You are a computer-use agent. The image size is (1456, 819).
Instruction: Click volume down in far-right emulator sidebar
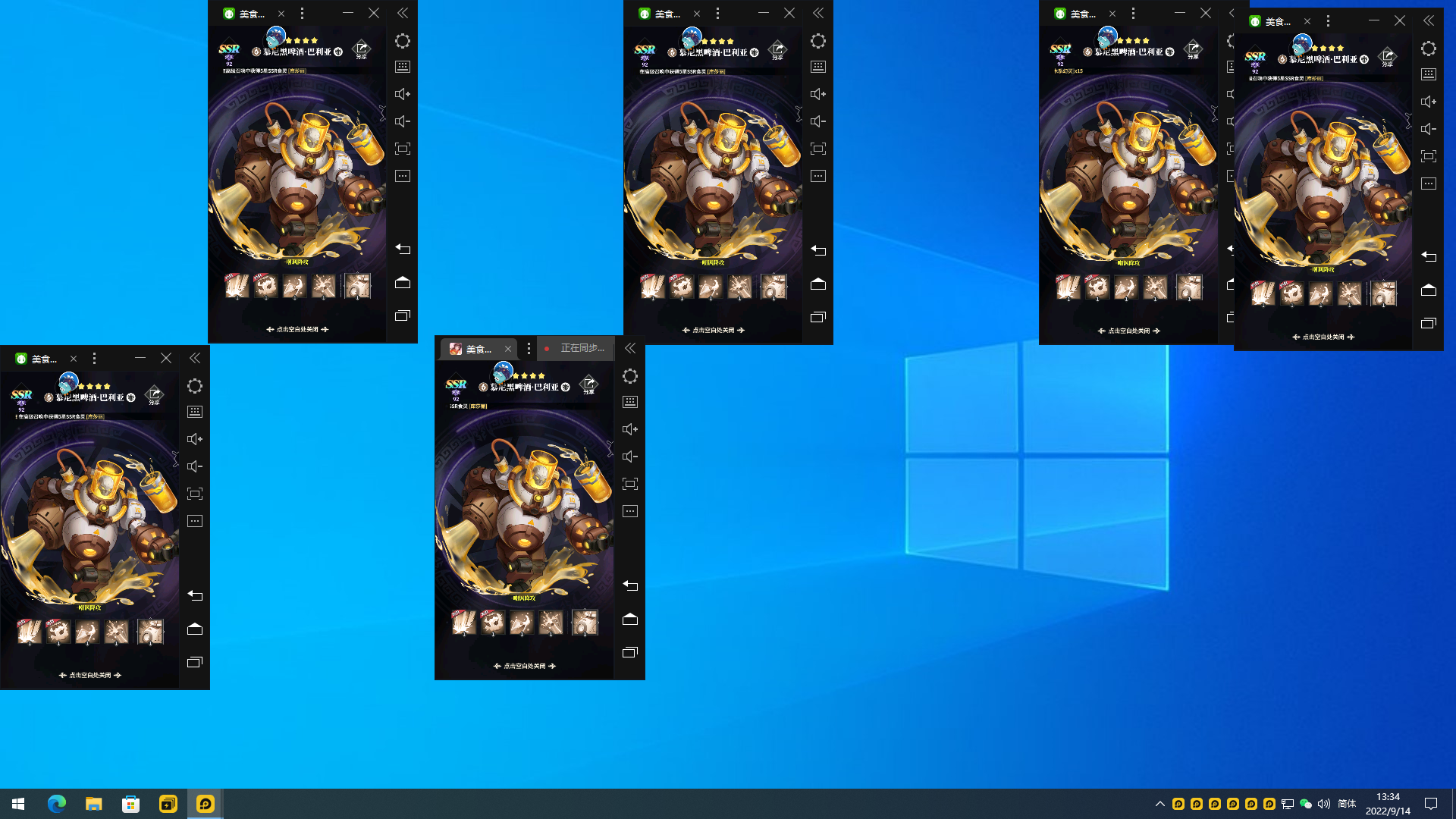coord(1429,129)
